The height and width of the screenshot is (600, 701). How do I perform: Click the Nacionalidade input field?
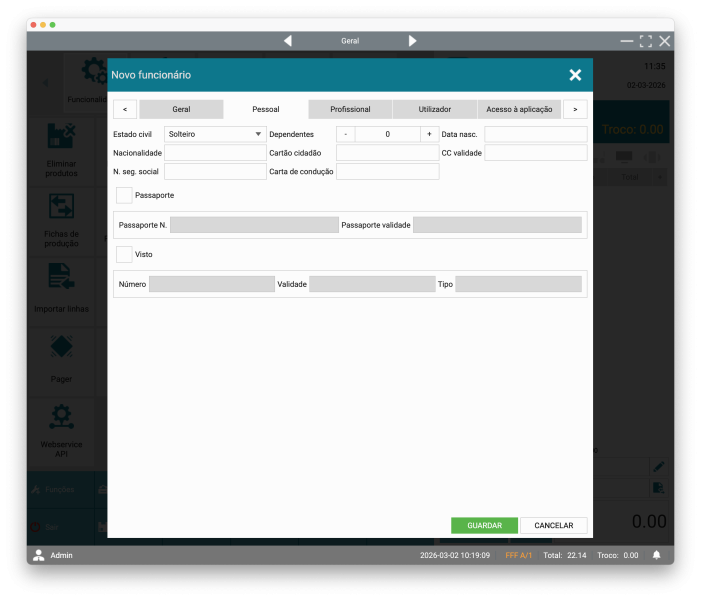pos(215,153)
